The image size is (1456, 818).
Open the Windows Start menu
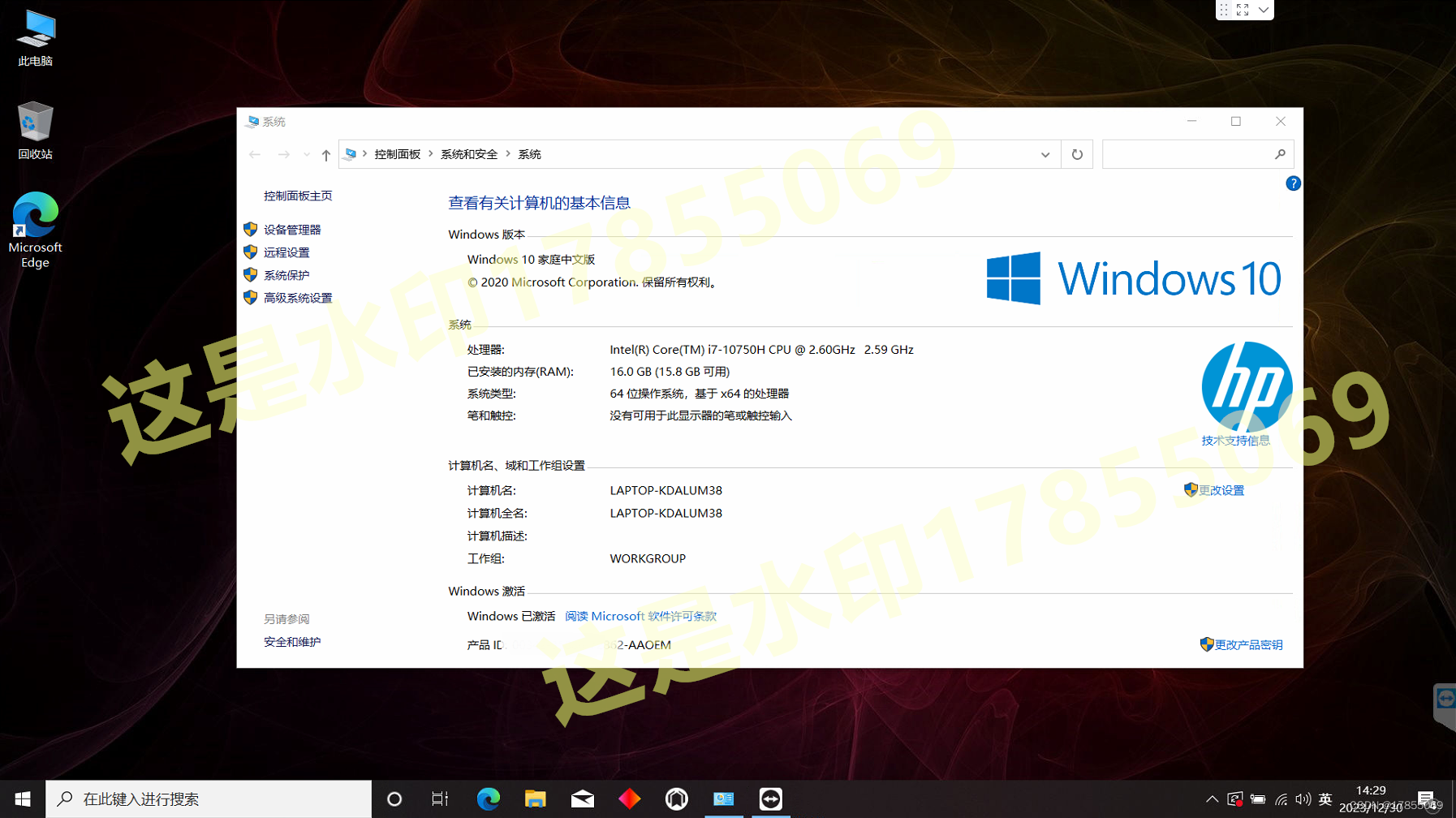tap(22, 799)
